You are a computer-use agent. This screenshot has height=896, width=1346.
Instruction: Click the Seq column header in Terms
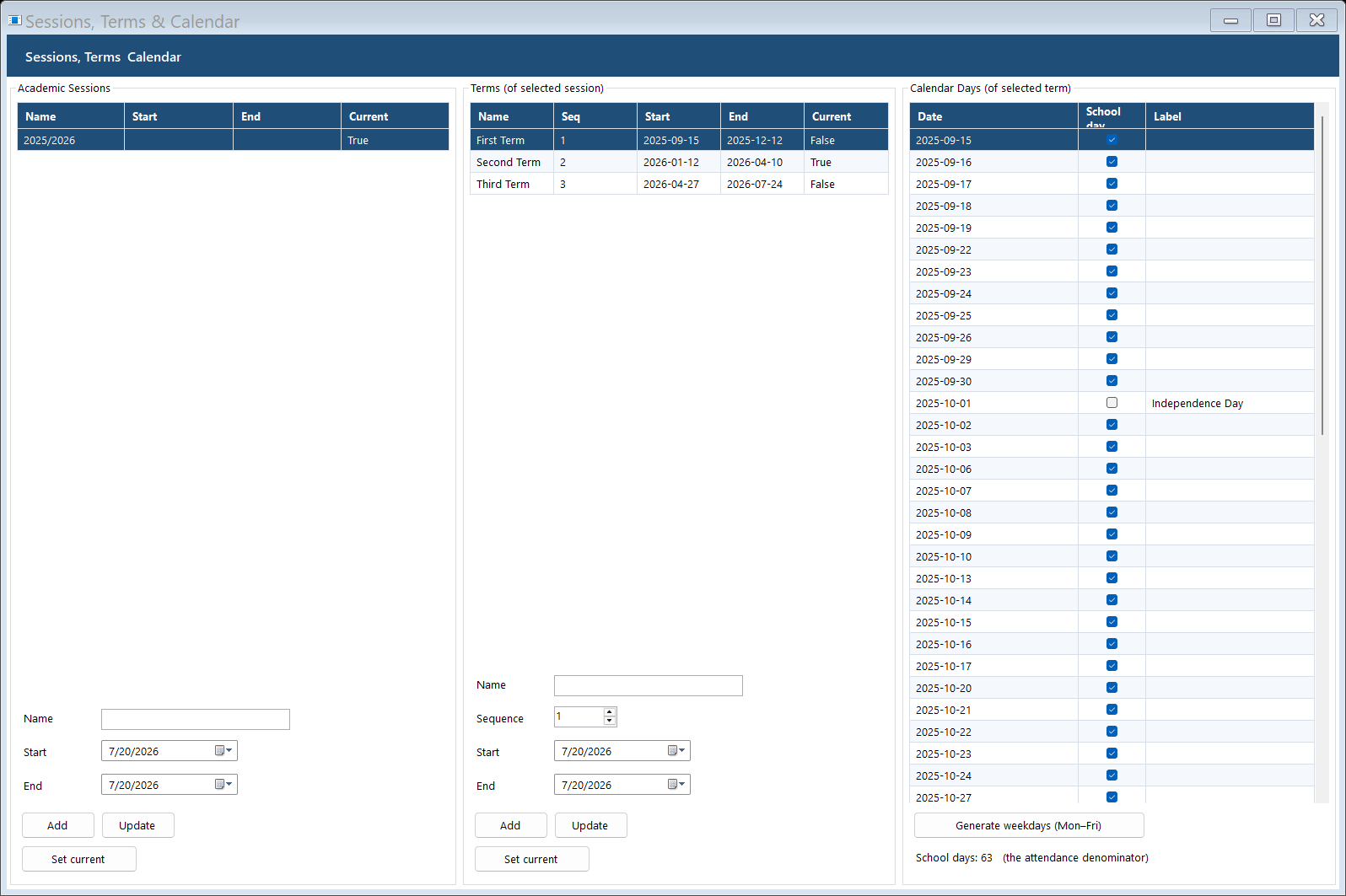(x=595, y=116)
